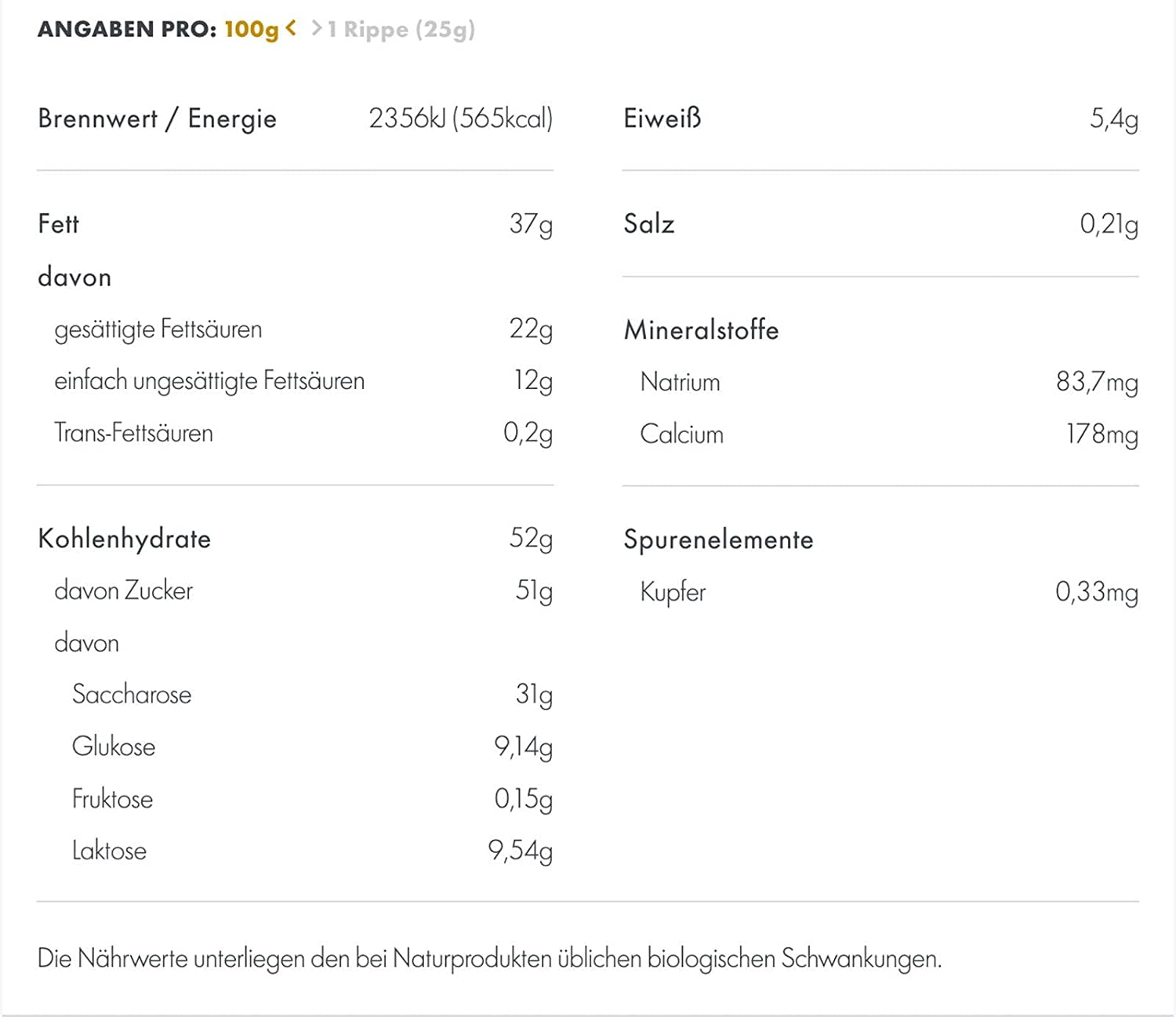
Task: Select the 100g serving option
Action: (x=252, y=30)
